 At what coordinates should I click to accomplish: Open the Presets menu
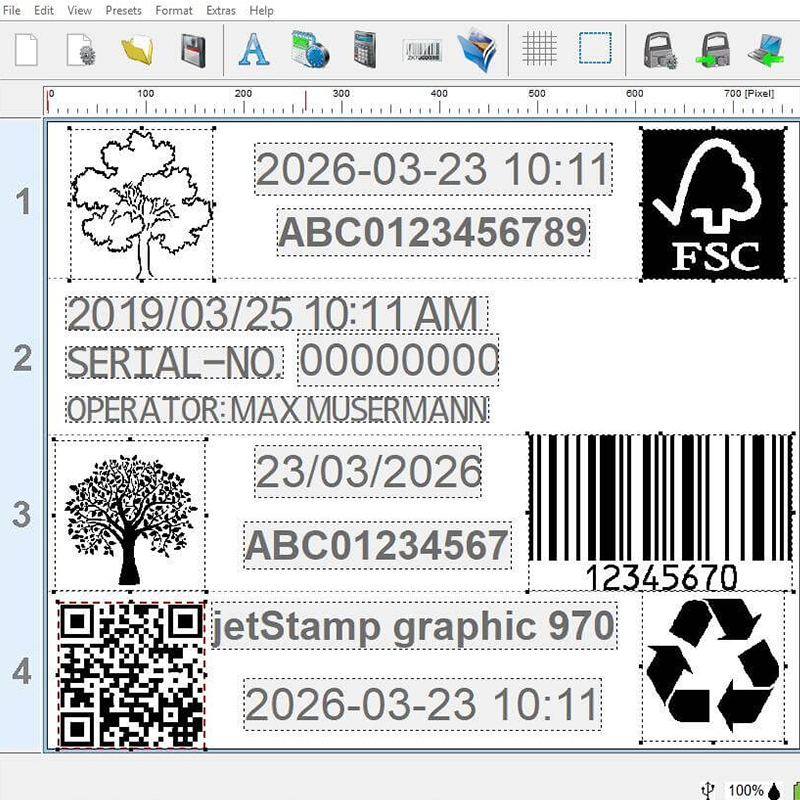coord(123,10)
